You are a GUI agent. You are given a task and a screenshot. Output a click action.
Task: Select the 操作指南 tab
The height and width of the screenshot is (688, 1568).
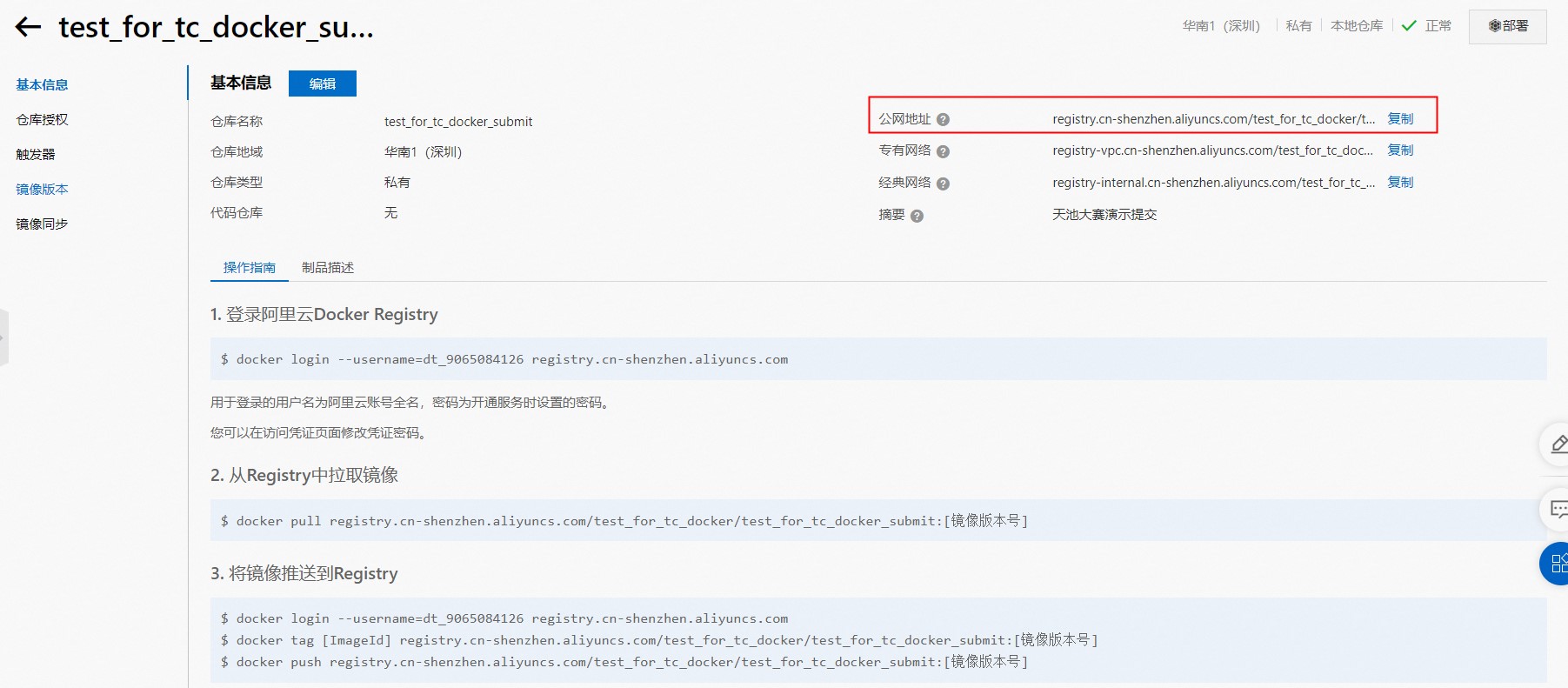pyautogui.click(x=249, y=268)
